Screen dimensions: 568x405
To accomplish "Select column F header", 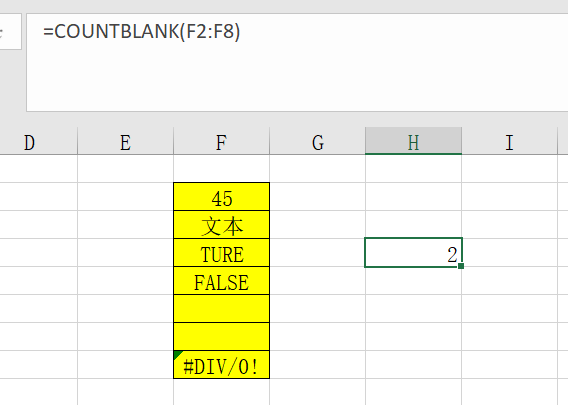I will click(x=221, y=142).
